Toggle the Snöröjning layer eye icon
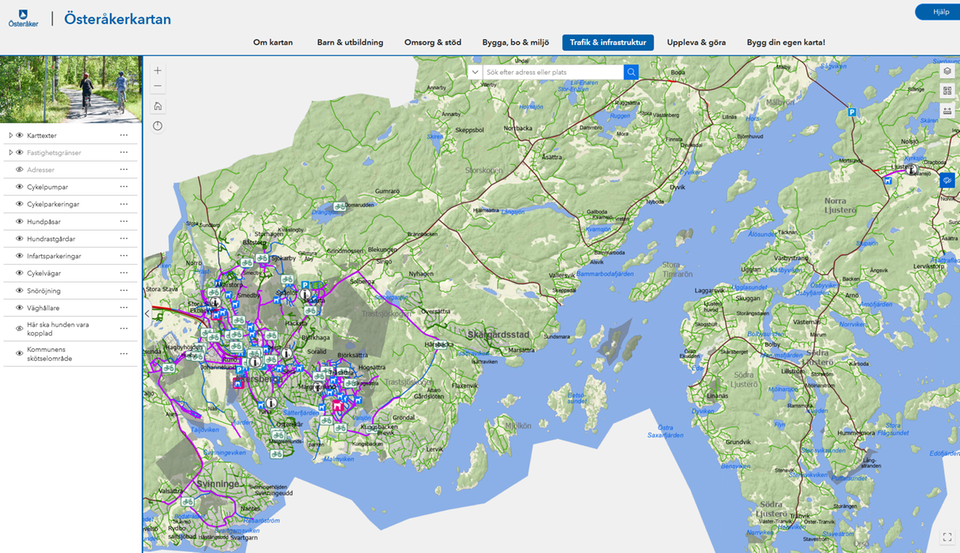The height and width of the screenshot is (553, 960). [19, 290]
